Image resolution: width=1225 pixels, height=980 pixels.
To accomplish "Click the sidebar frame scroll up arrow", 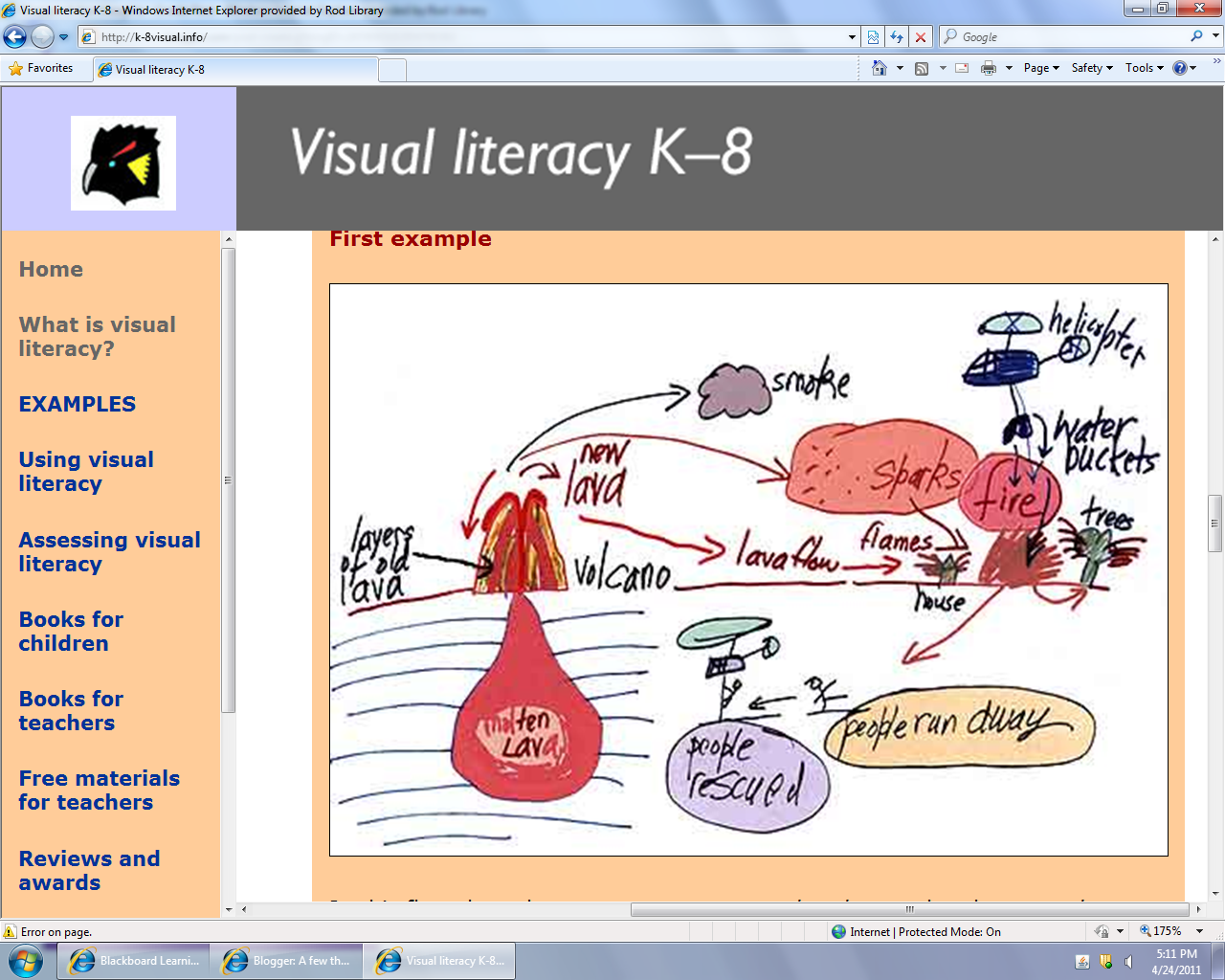I will point(228,239).
